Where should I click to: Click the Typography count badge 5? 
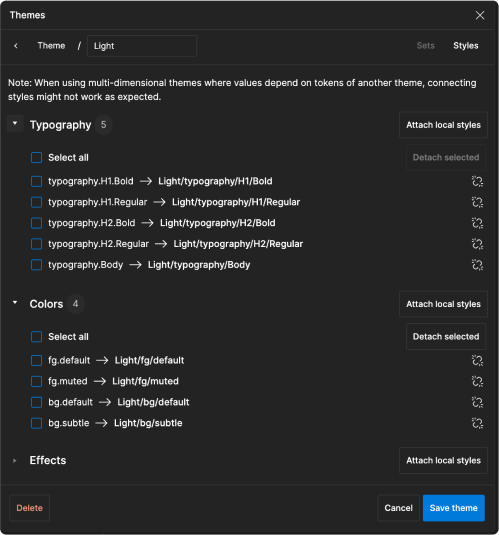[x=103, y=125]
